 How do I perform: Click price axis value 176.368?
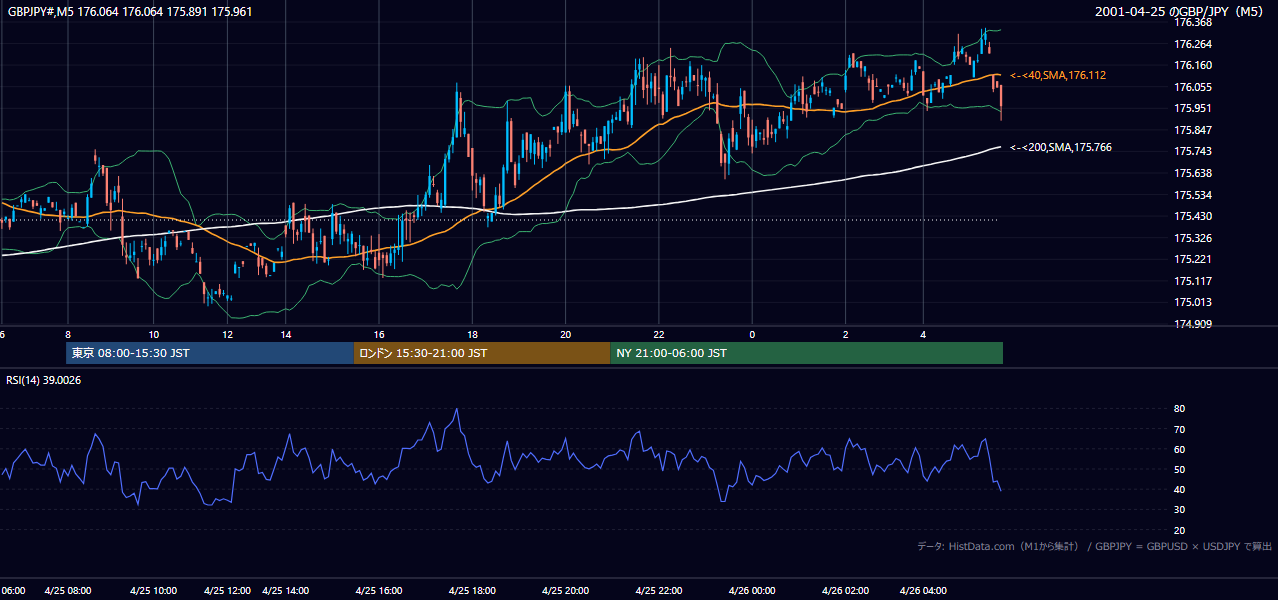click(x=1193, y=22)
